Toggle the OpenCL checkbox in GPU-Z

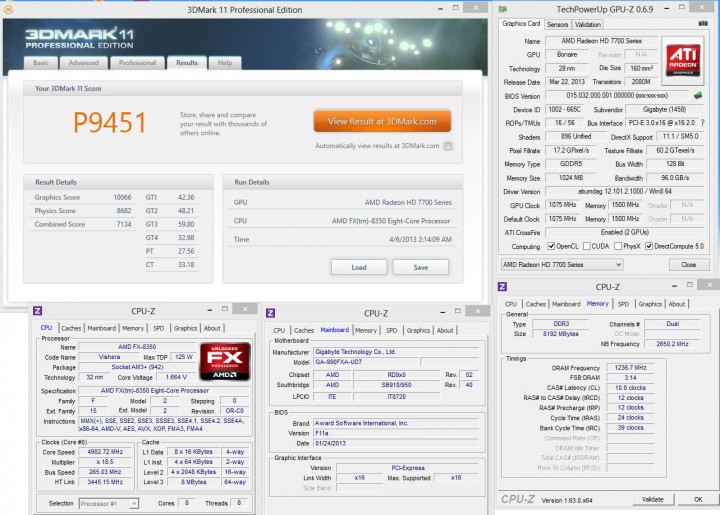click(551, 246)
